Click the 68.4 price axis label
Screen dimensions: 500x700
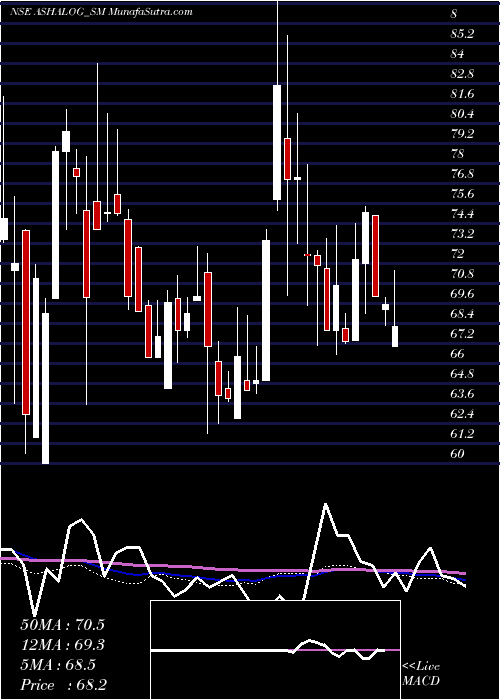(x=462, y=314)
